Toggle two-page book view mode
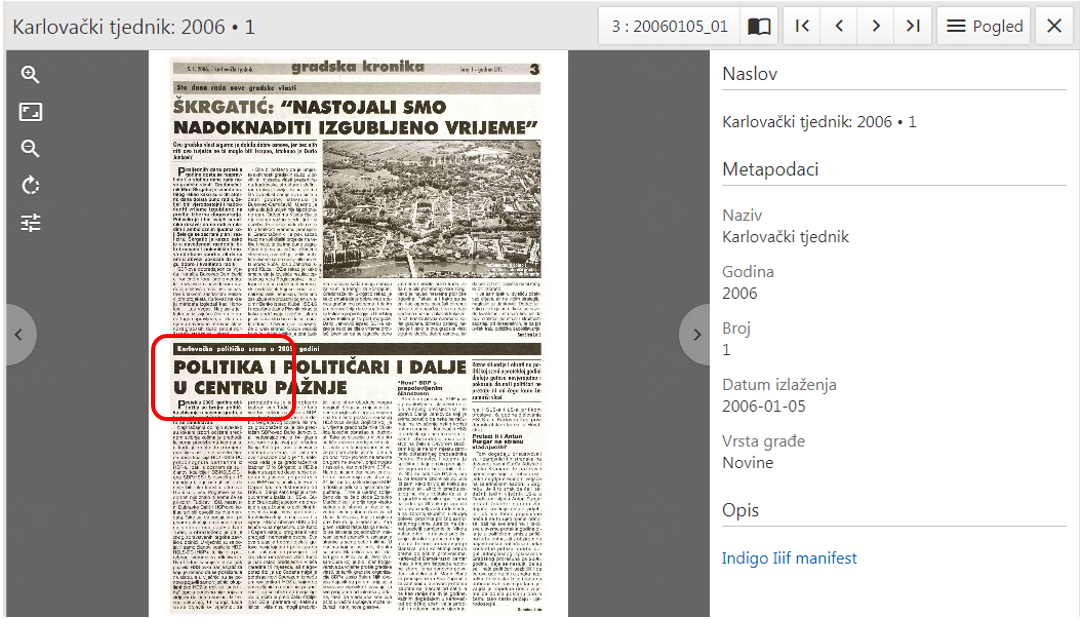 (758, 25)
